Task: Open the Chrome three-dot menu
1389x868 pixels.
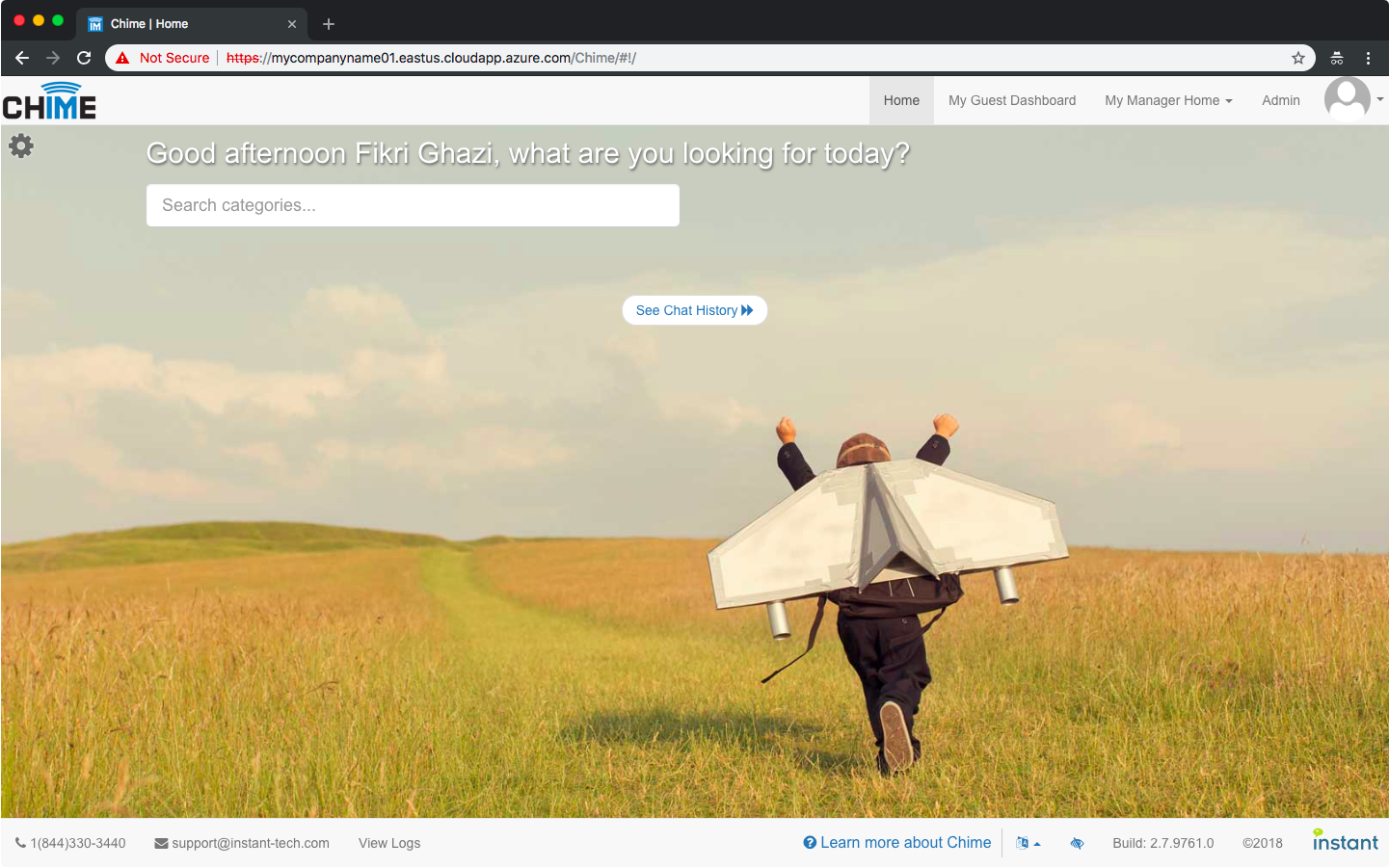Action: tap(1368, 58)
